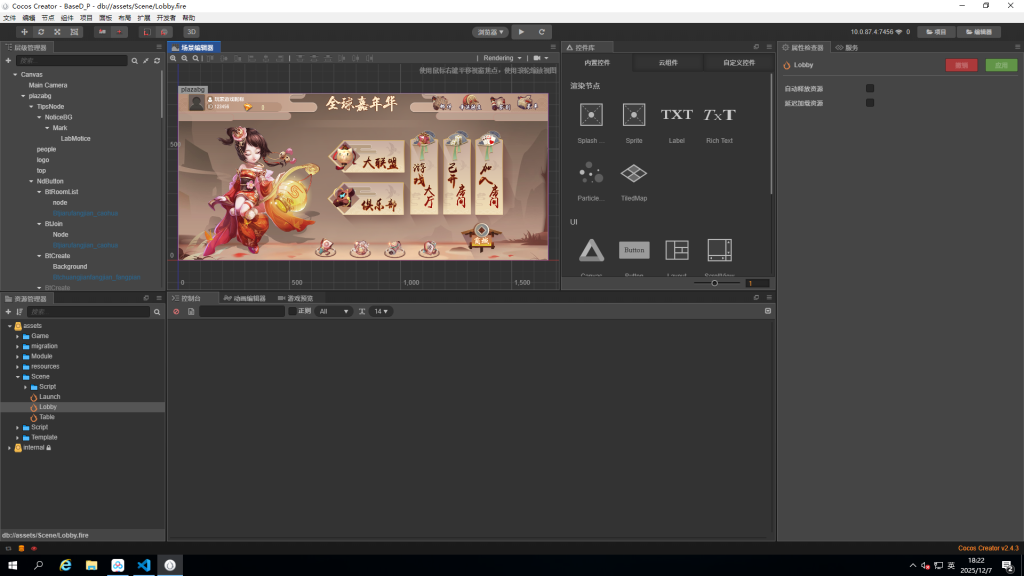Viewport: 1024px width, 576px height.
Task: Adjust the widget library zoom slider handle
Action: pyautogui.click(x=714, y=283)
